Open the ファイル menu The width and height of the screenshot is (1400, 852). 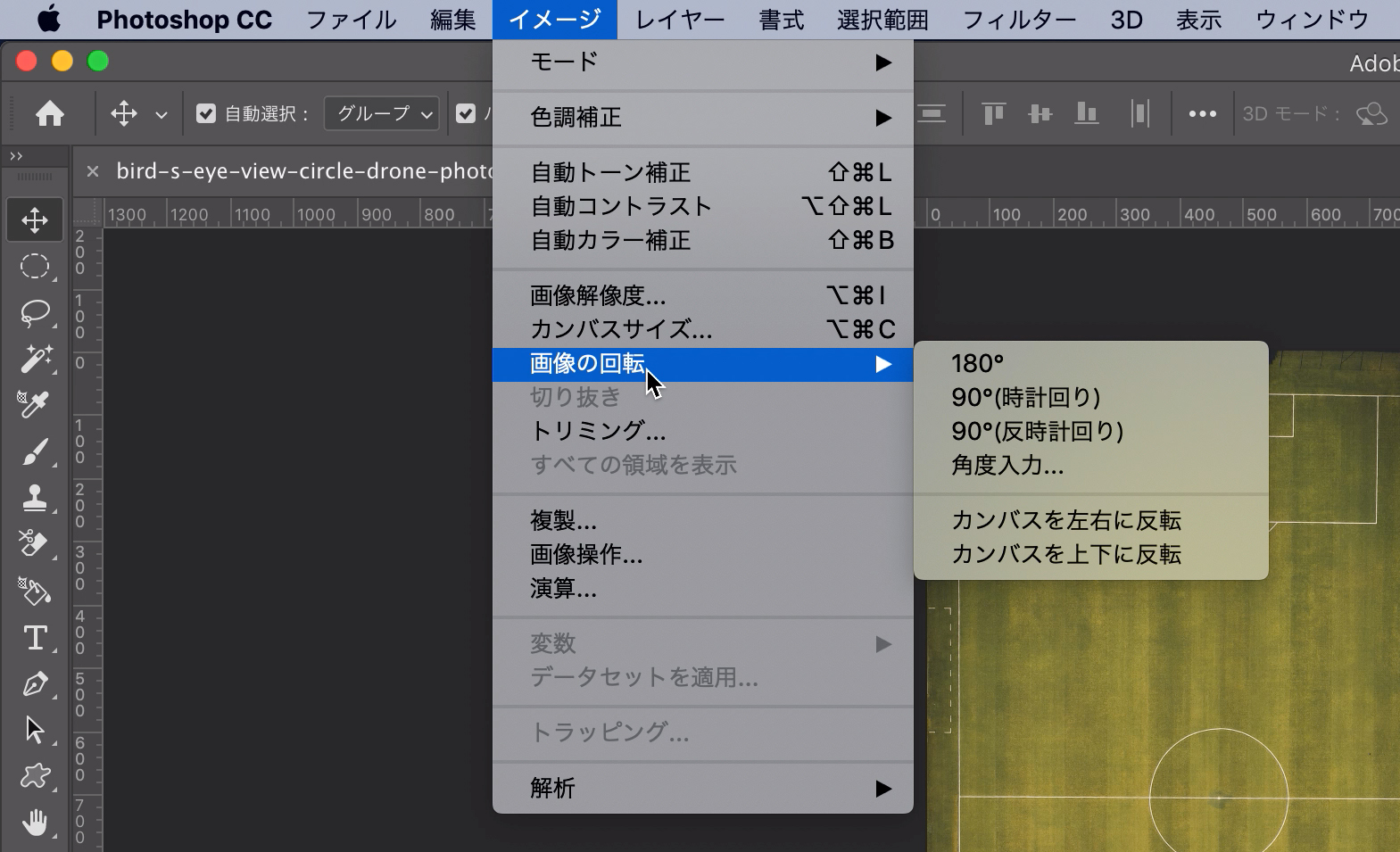[352, 19]
